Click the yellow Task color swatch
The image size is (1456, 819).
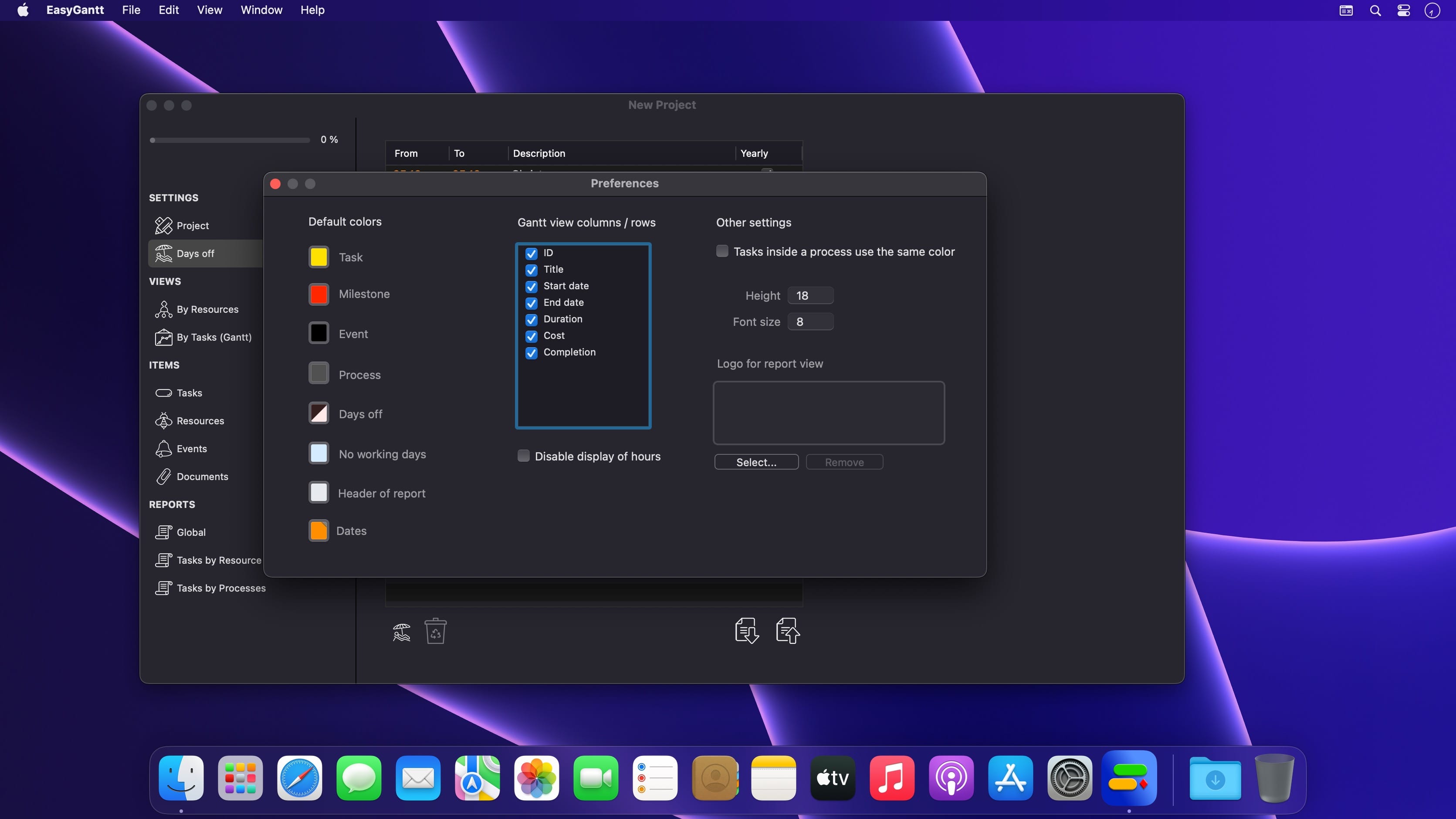point(319,257)
